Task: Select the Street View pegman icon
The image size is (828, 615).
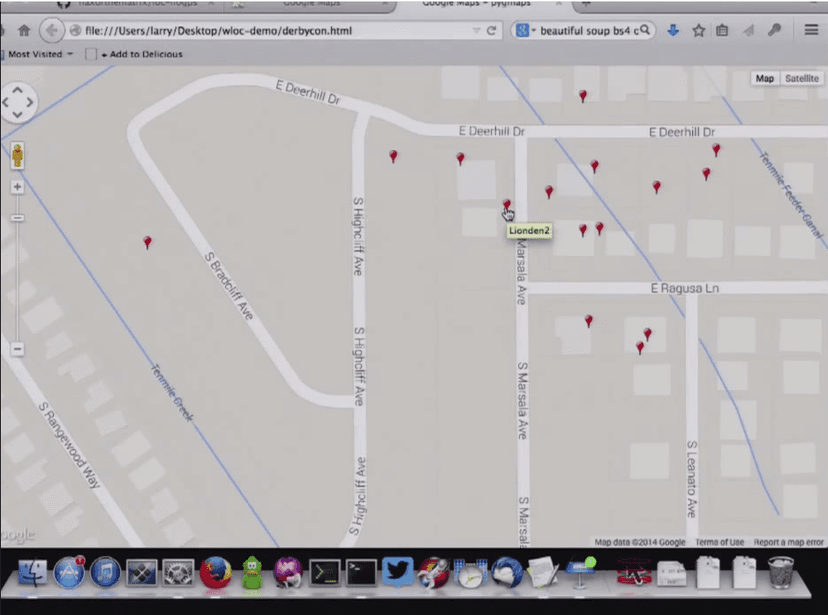Action: point(17,156)
